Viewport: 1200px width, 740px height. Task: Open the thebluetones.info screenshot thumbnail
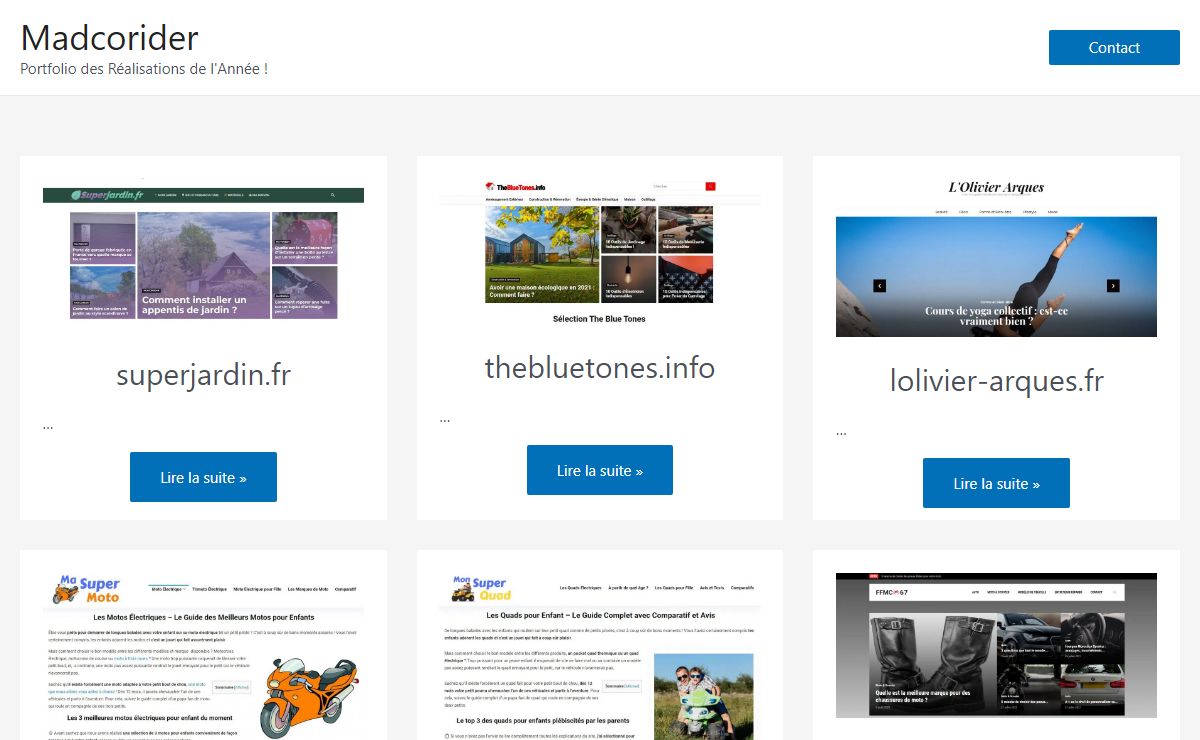pyautogui.click(x=600, y=250)
